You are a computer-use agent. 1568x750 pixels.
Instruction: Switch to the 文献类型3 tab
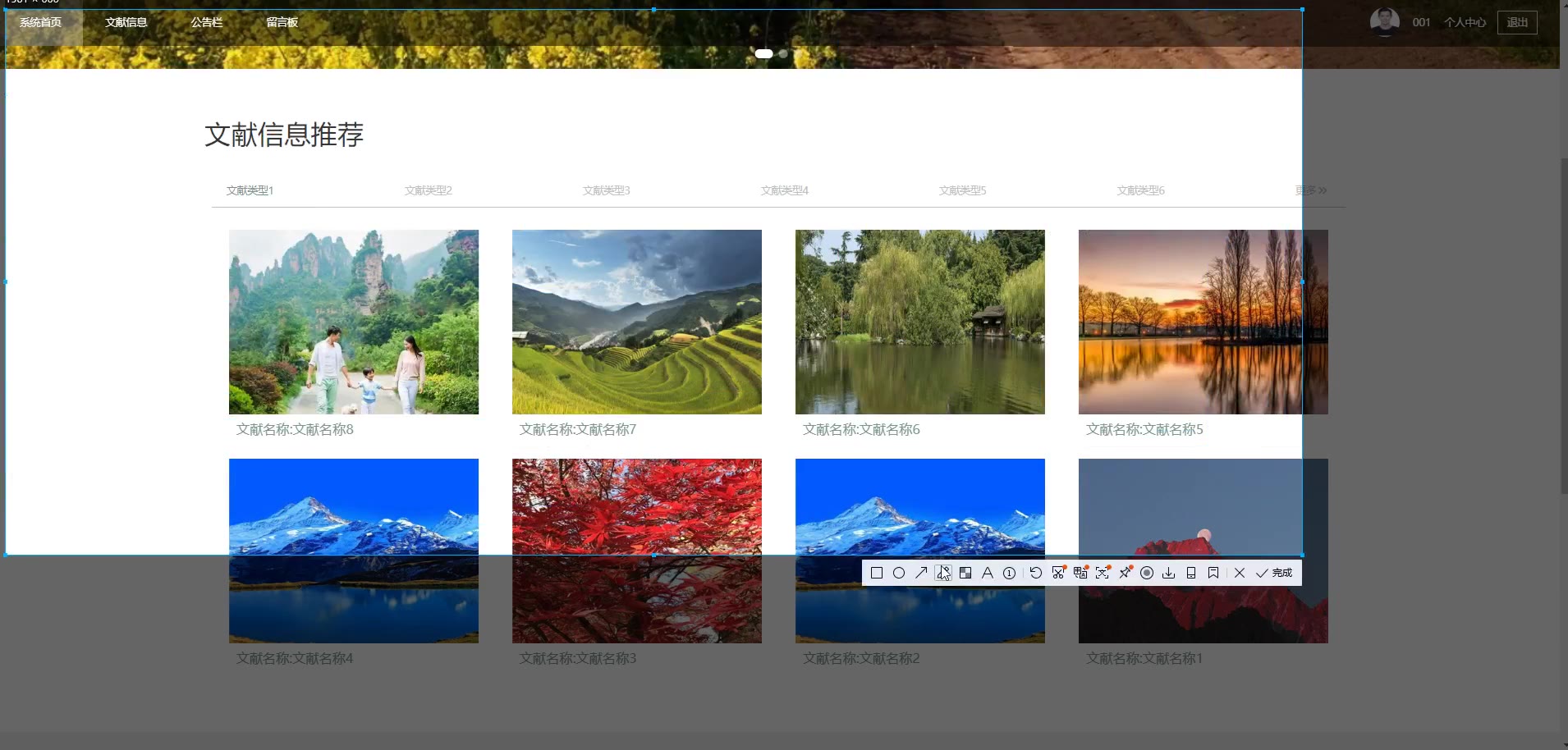[607, 190]
